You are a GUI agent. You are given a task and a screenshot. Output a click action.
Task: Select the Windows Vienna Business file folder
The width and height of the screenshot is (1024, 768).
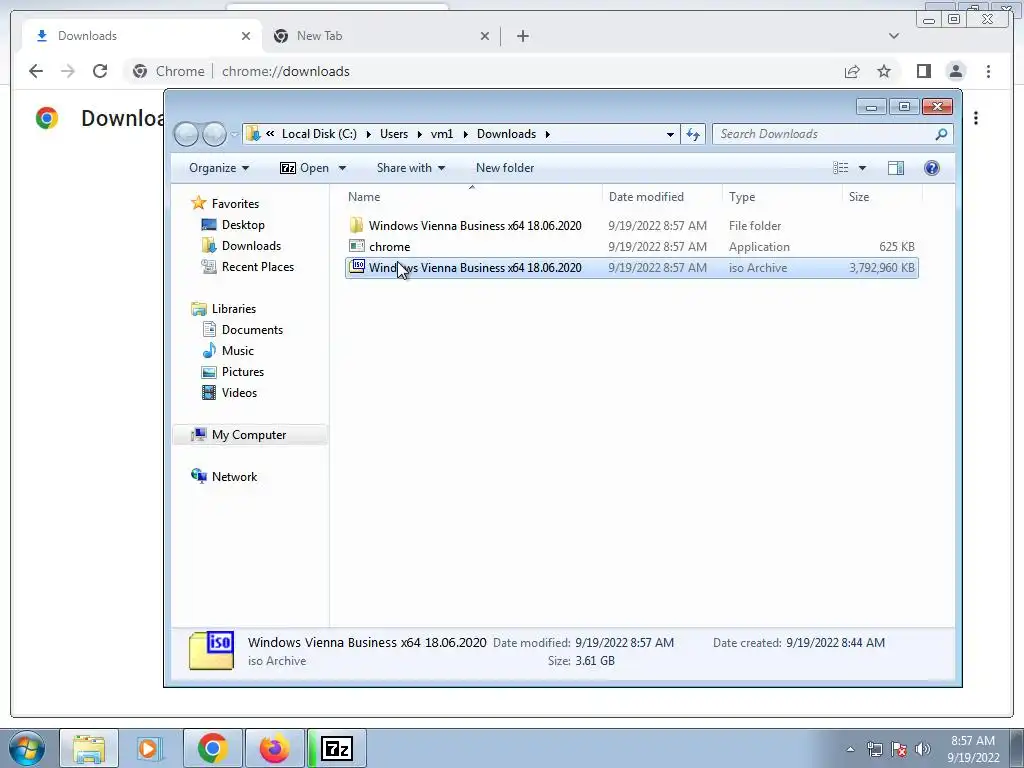(632, 226)
